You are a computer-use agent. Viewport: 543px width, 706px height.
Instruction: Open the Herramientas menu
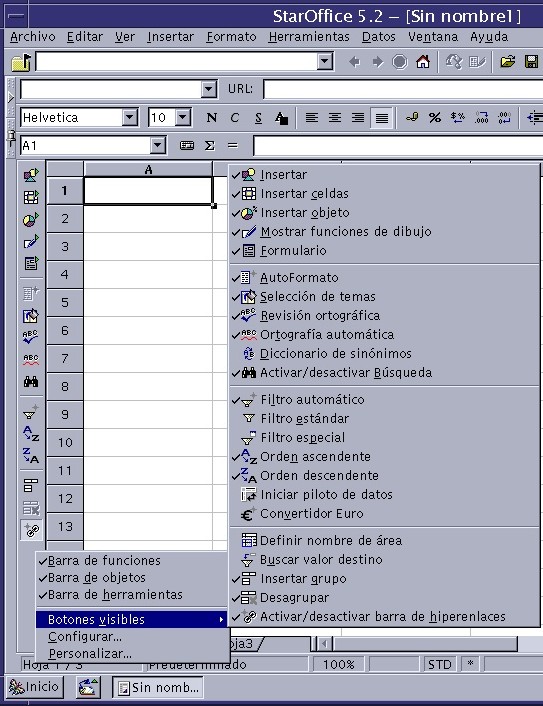pos(309,37)
